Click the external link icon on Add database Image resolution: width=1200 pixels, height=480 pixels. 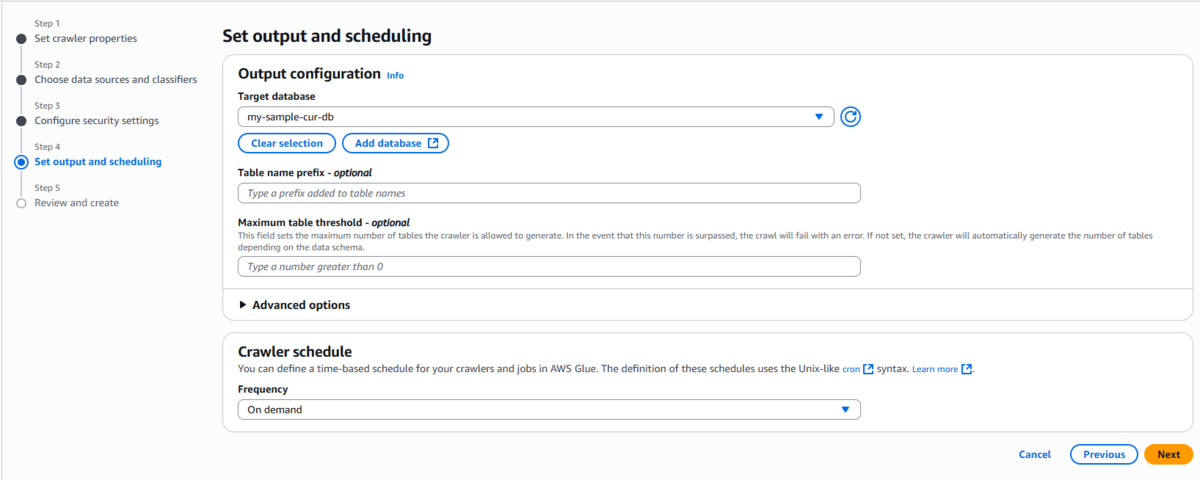[x=433, y=143]
